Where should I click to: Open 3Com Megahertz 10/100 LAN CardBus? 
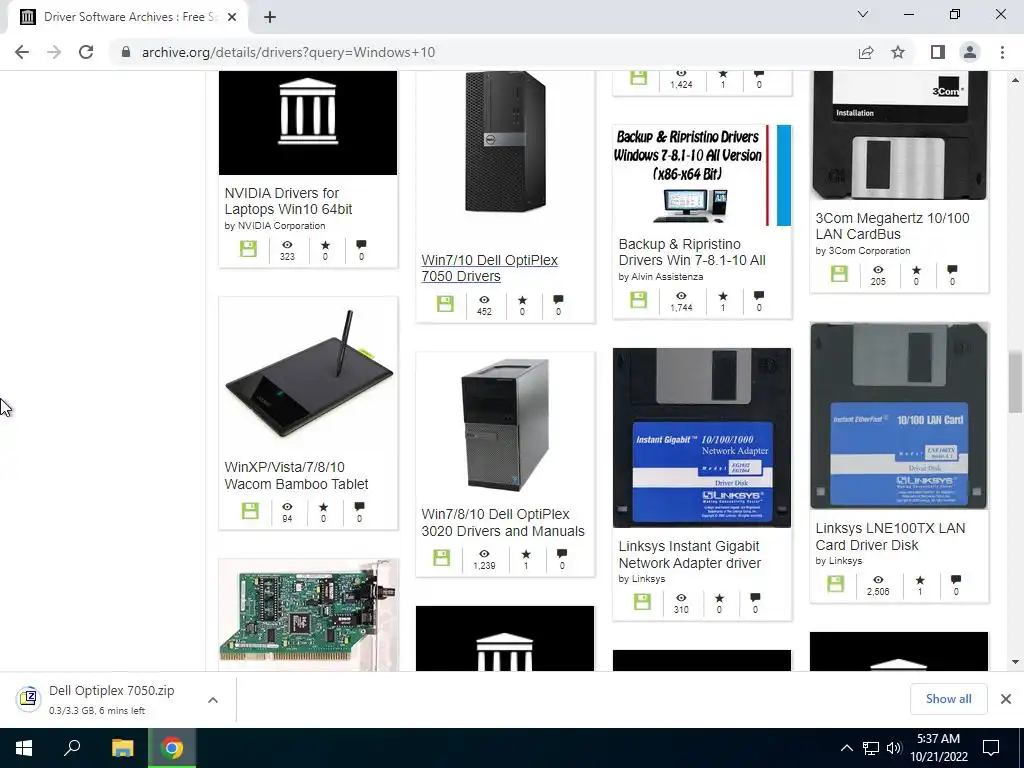click(x=892, y=226)
